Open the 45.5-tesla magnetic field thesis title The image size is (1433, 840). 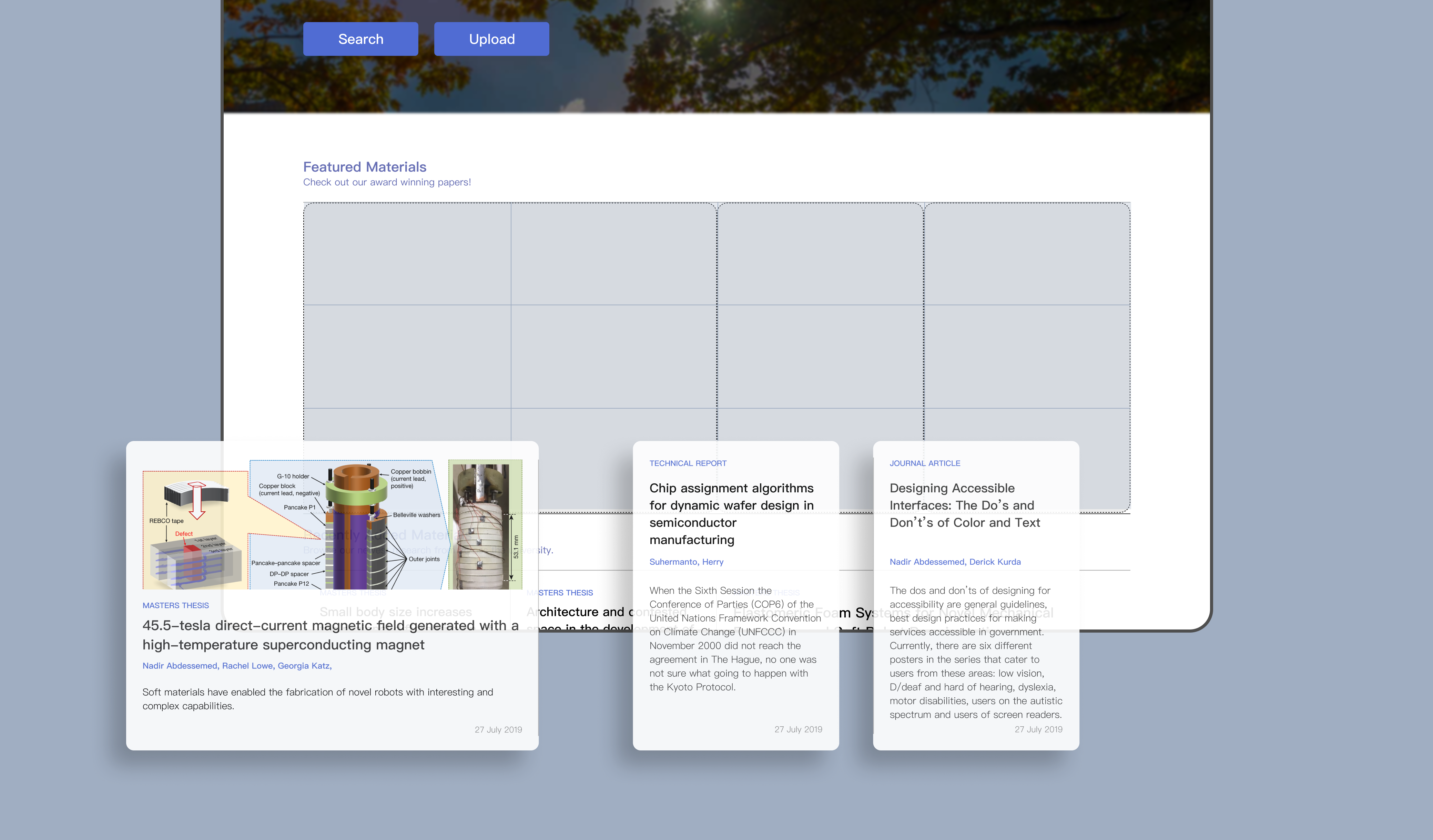point(331,635)
